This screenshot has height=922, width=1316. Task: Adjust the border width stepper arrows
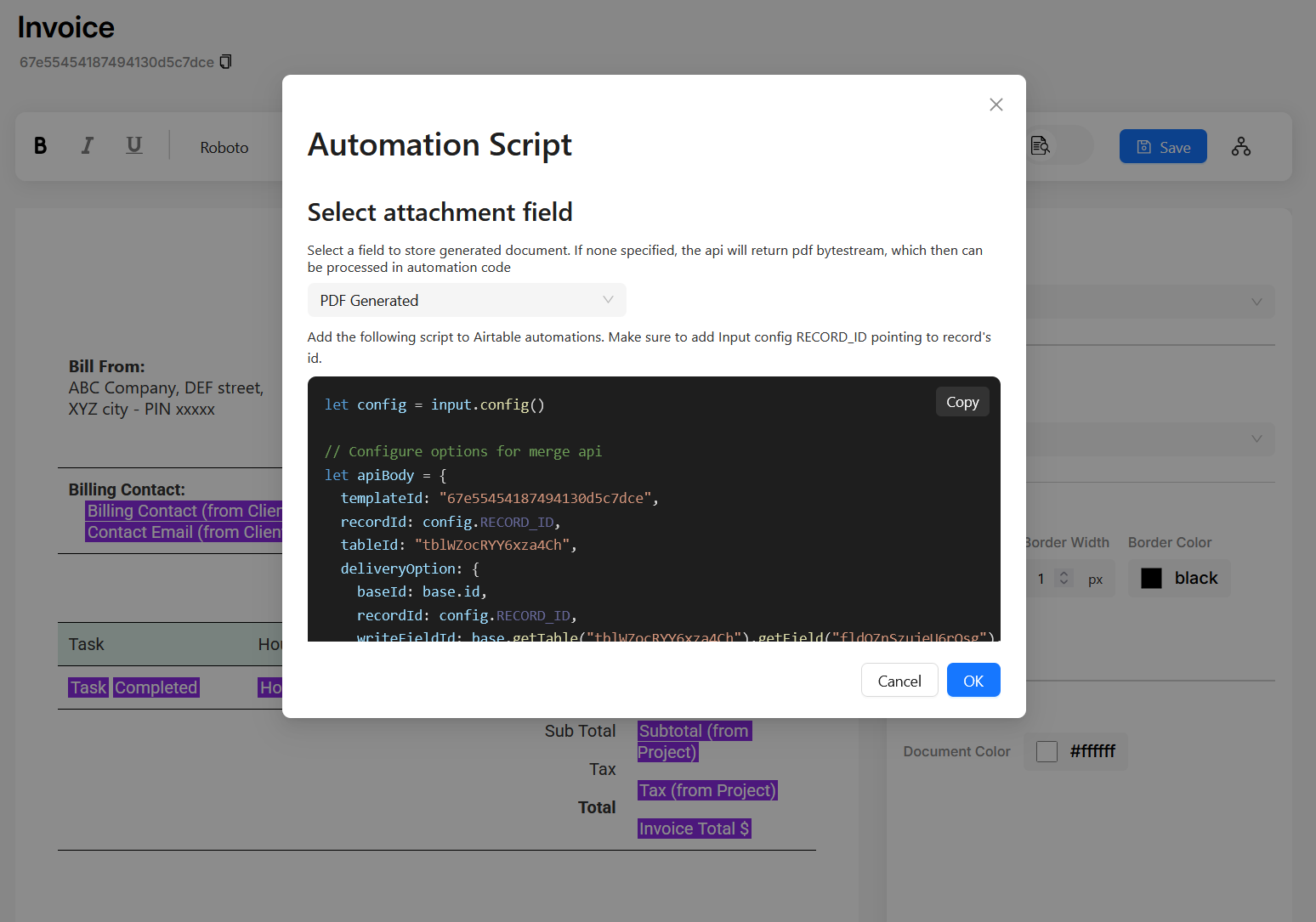click(x=1064, y=578)
